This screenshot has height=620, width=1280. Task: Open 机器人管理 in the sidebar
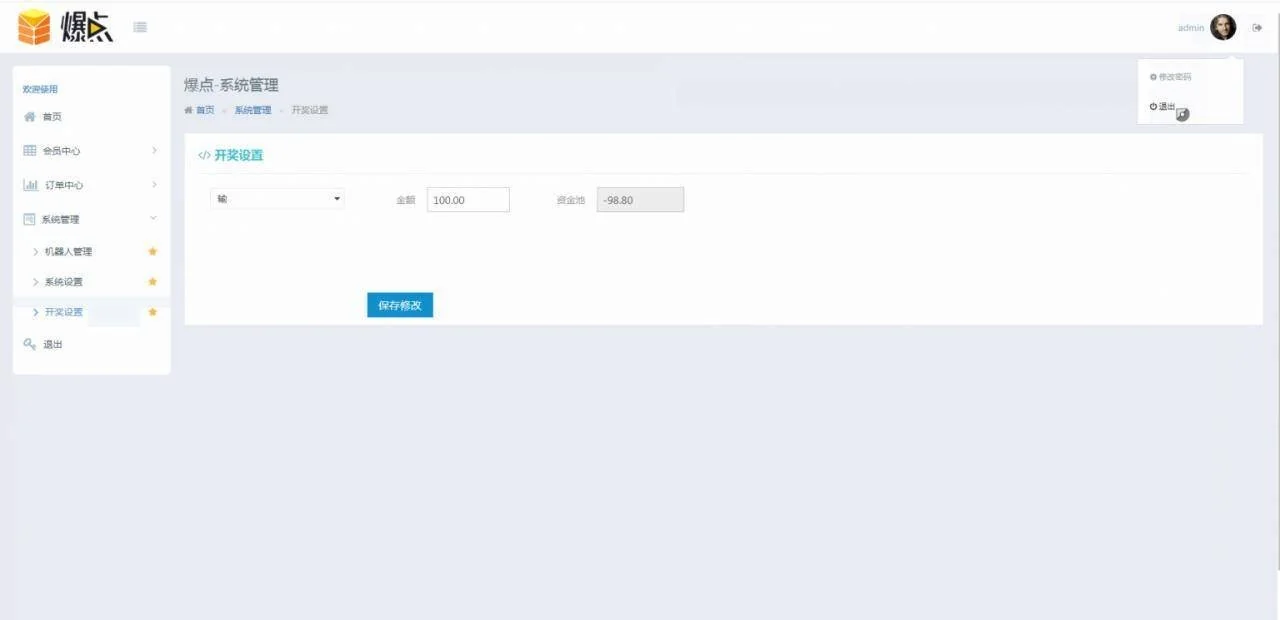tap(68, 252)
